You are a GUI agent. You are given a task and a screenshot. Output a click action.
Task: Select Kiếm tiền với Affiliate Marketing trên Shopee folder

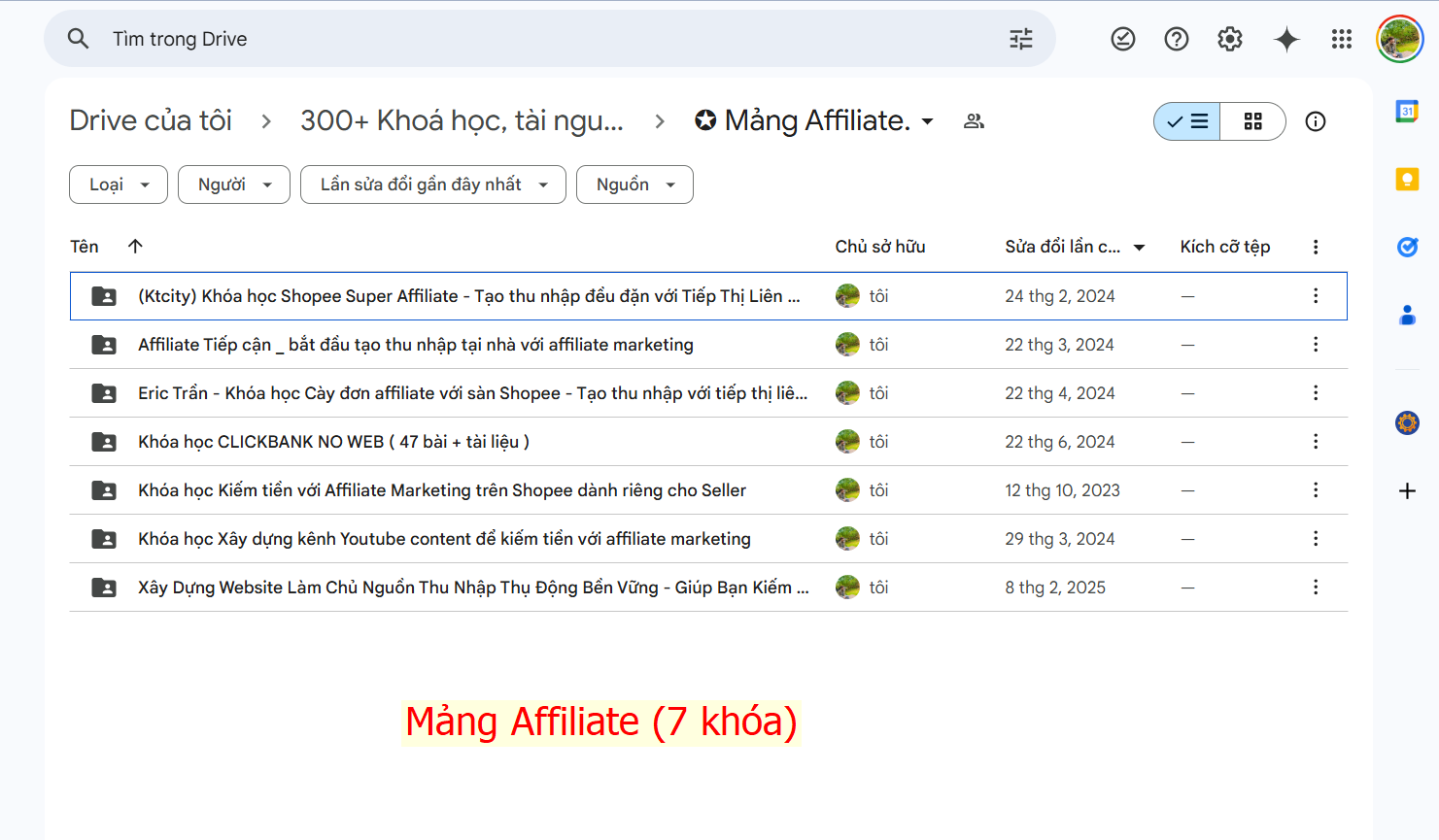point(708,490)
